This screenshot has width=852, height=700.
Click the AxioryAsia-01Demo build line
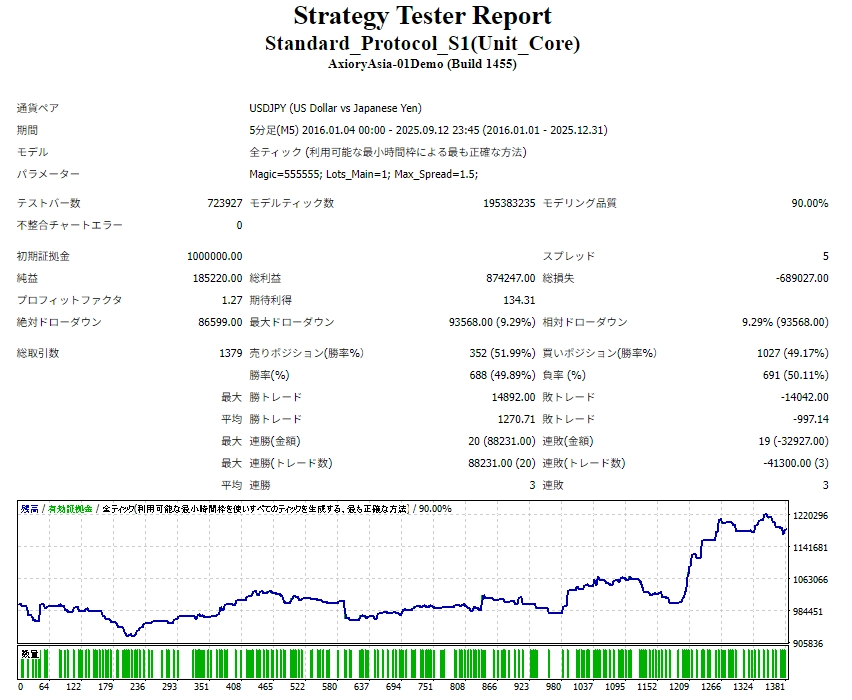[x=422, y=65]
